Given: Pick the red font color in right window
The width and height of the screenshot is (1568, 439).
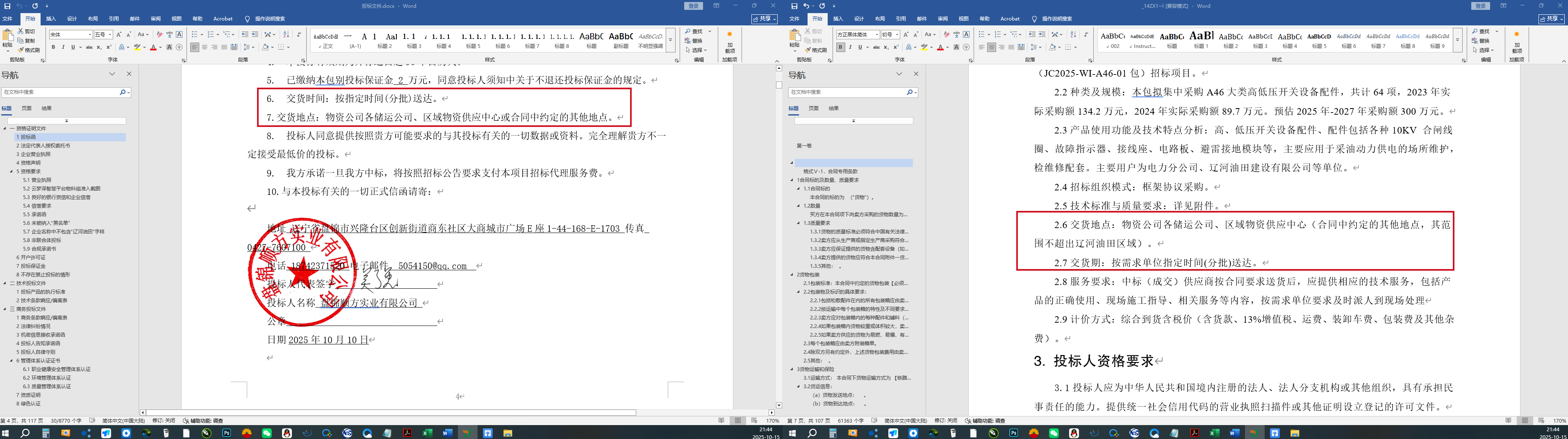Looking at the screenshot, I should click(x=940, y=47).
